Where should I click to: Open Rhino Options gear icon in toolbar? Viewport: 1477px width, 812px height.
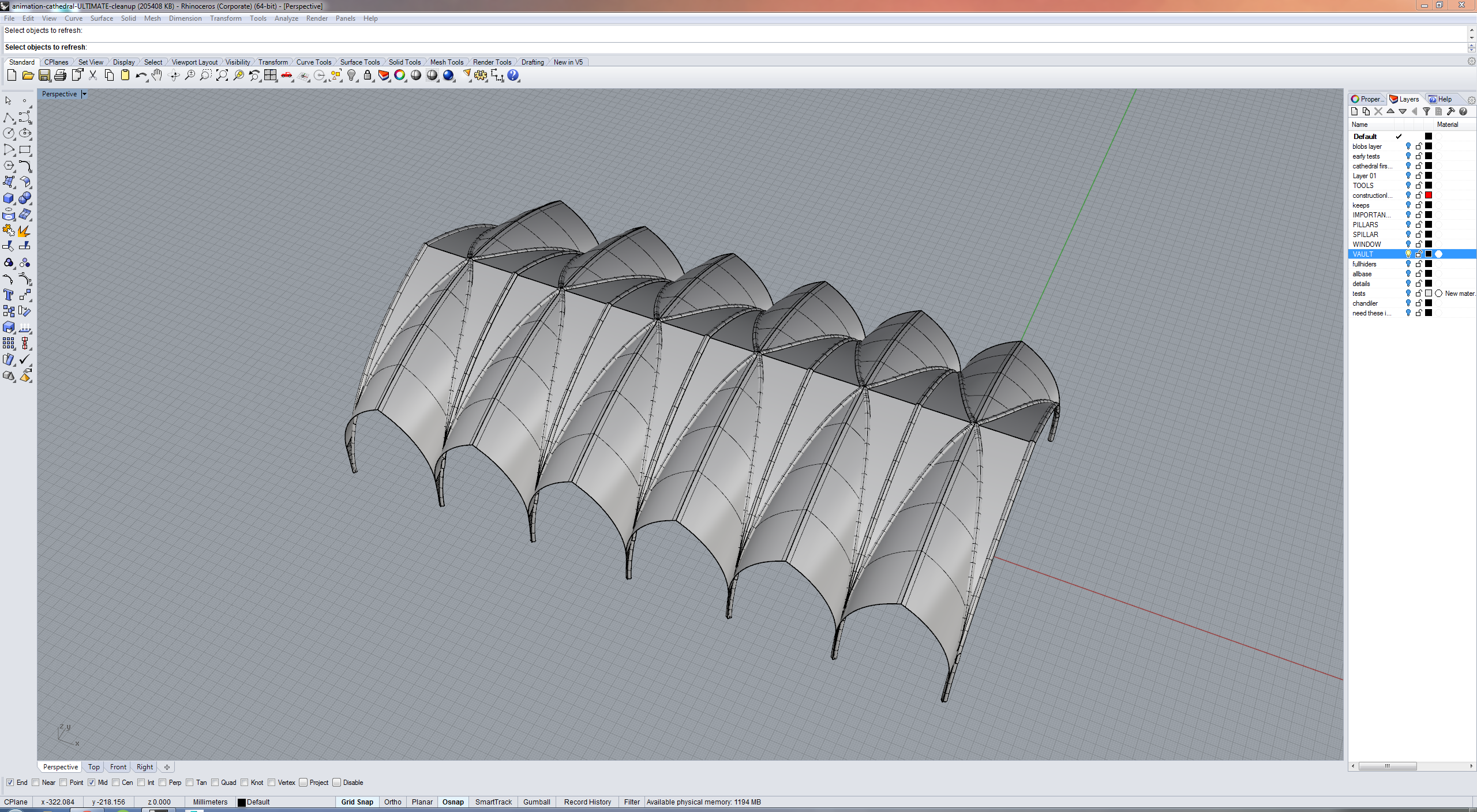point(481,76)
